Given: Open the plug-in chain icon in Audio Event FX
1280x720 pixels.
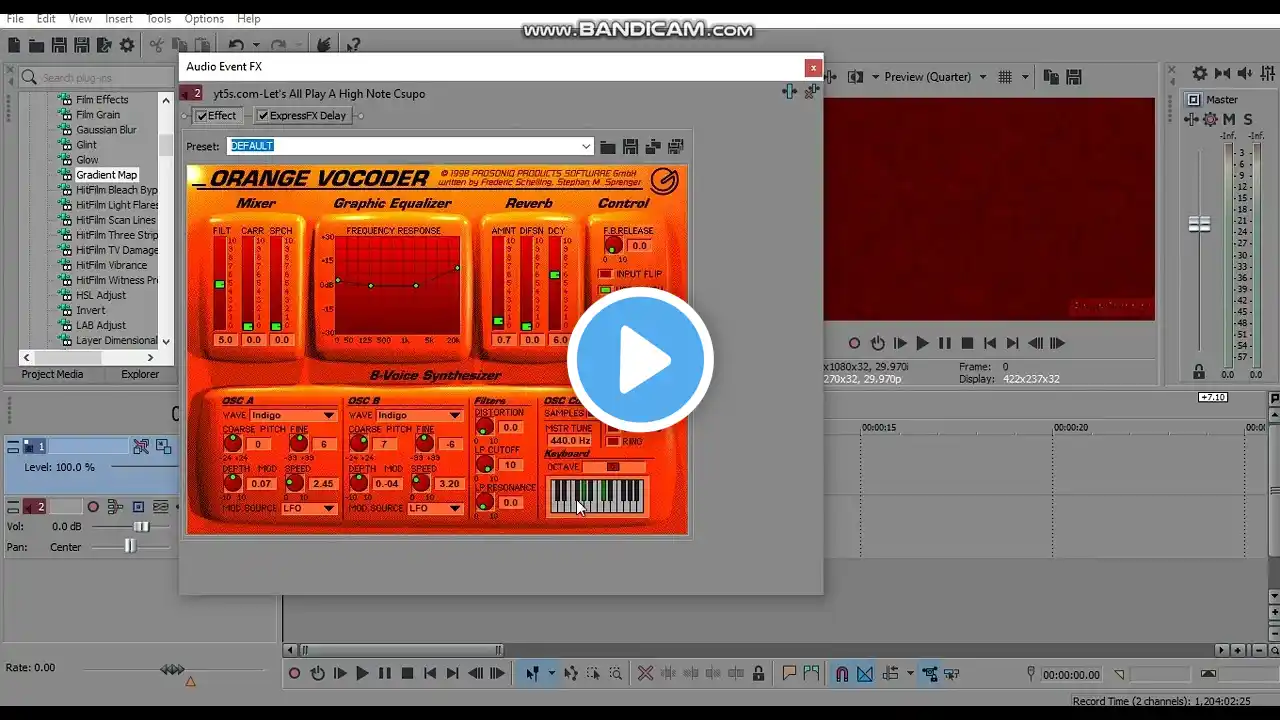Looking at the screenshot, I should point(790,91).
